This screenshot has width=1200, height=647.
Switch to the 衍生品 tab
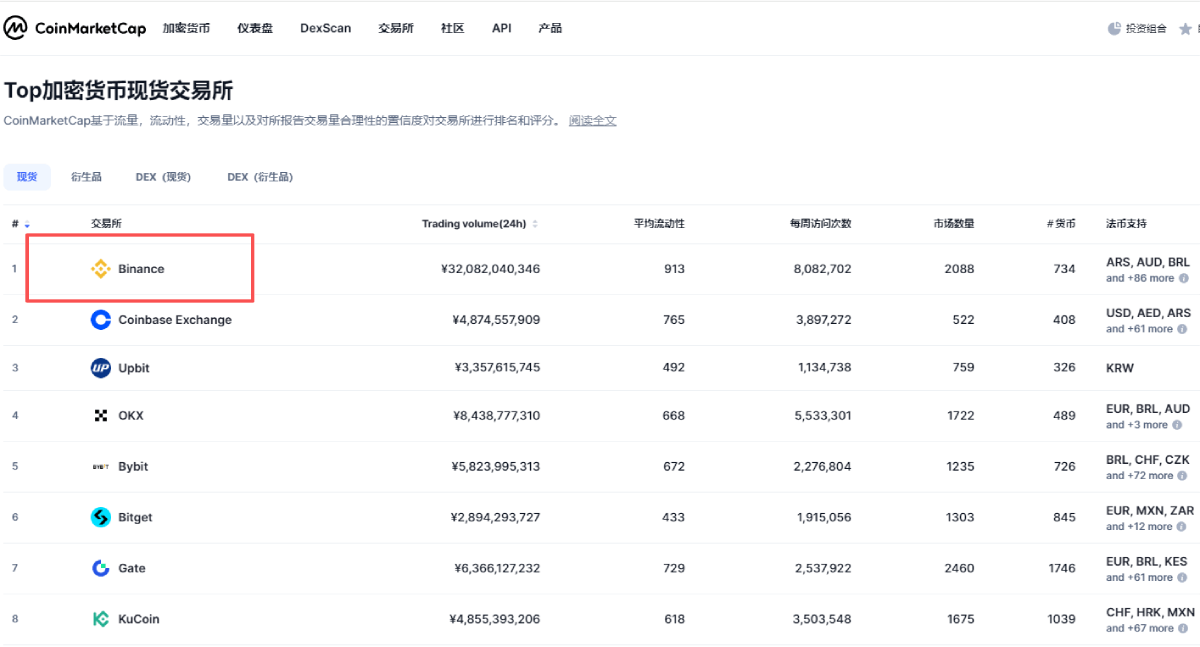point(86,177)
